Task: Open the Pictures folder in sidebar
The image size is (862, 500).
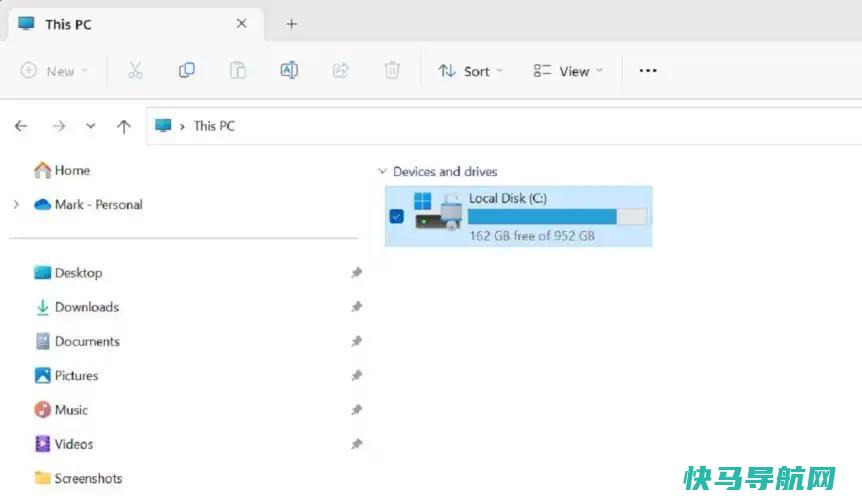Action: (66, 375)
